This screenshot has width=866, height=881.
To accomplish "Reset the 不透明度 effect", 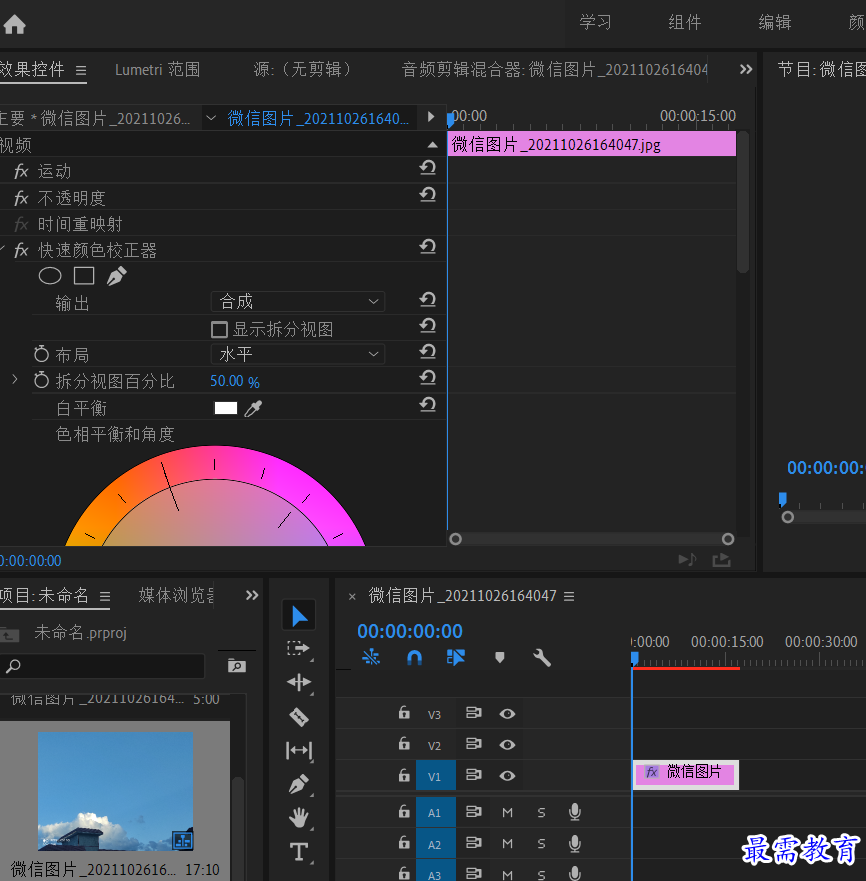I will (428, 195).
